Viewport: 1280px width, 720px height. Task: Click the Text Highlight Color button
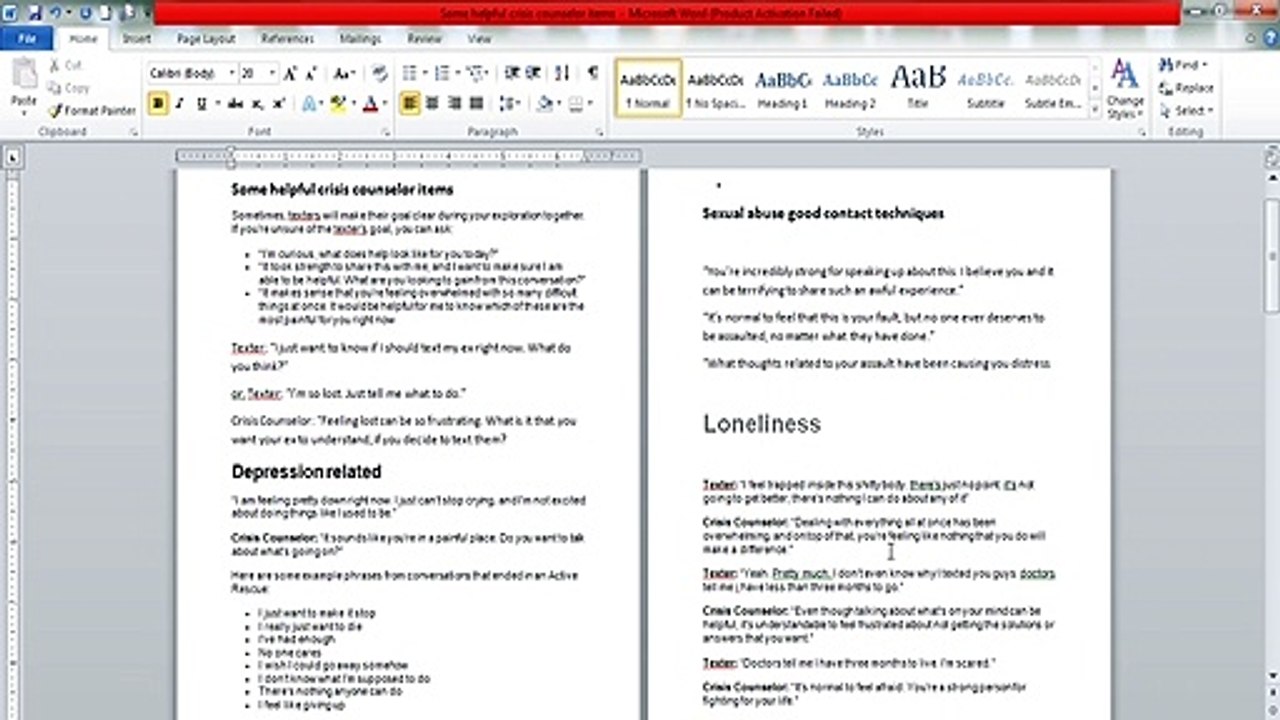[339, 103]
